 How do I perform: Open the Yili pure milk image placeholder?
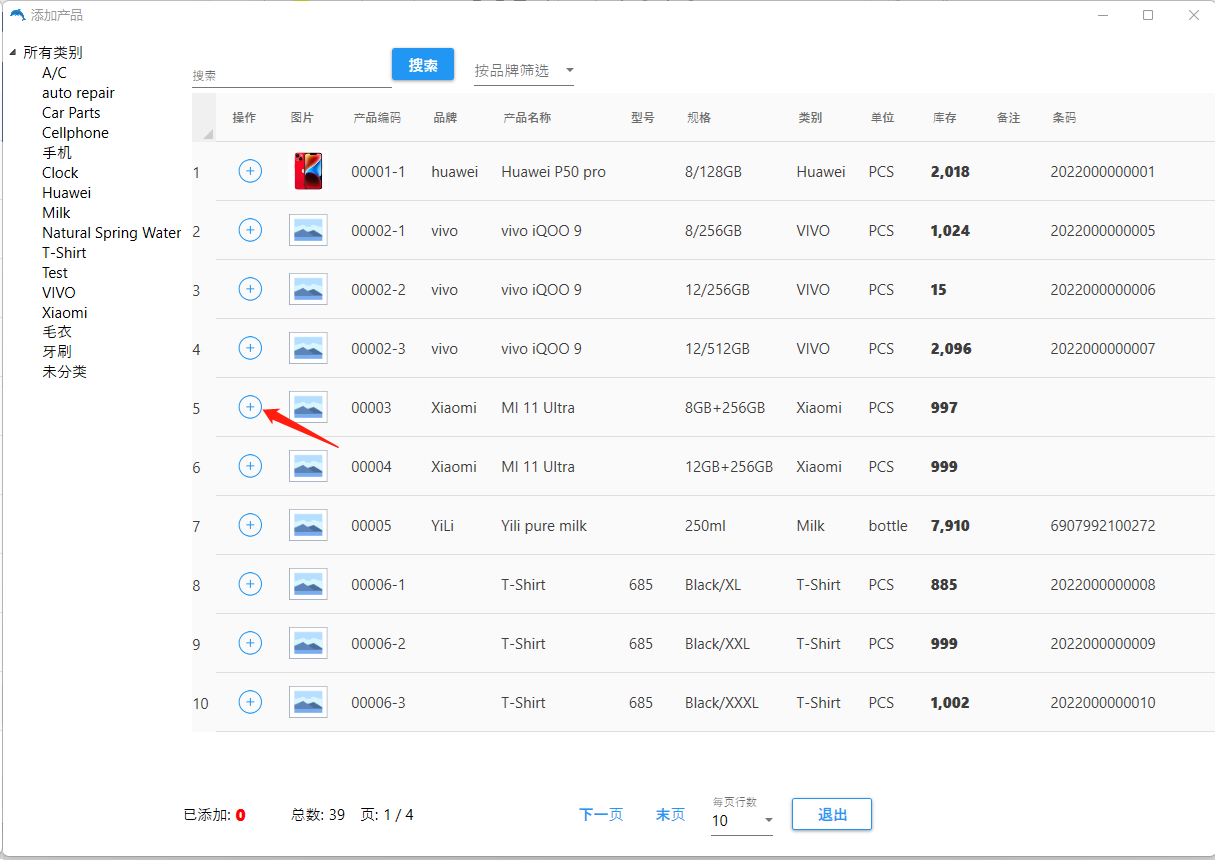pyautogui.click(x=308, y=525)
